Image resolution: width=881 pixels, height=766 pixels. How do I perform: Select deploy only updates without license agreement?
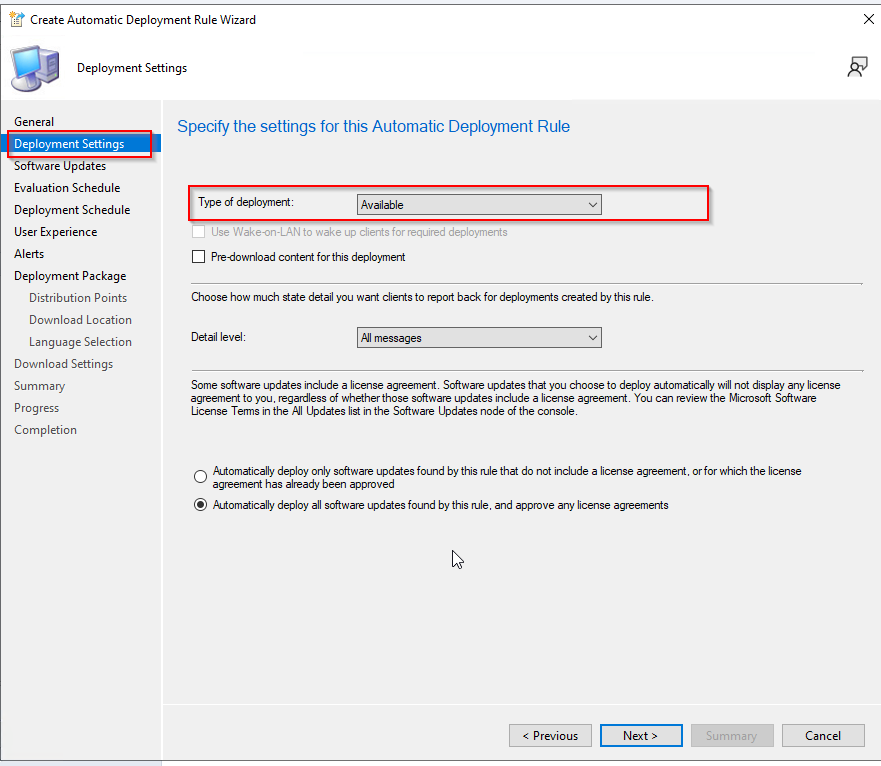[200, 476]
